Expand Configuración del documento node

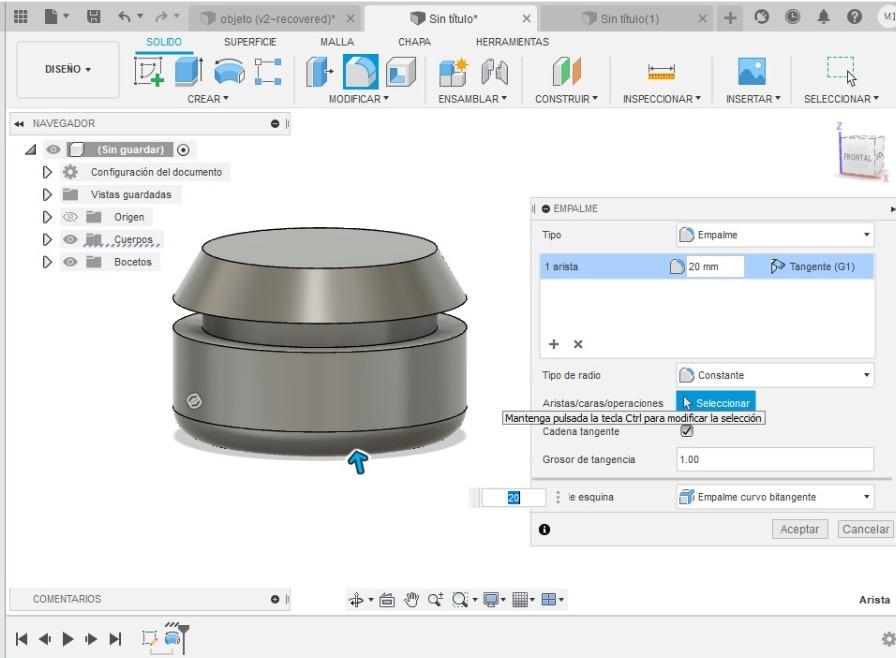pyautogui.click(x=47, y=172)
